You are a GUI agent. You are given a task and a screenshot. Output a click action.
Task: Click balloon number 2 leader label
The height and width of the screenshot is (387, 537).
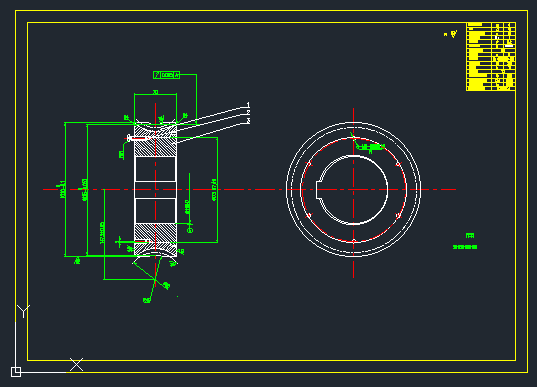[x=248, y=112]
